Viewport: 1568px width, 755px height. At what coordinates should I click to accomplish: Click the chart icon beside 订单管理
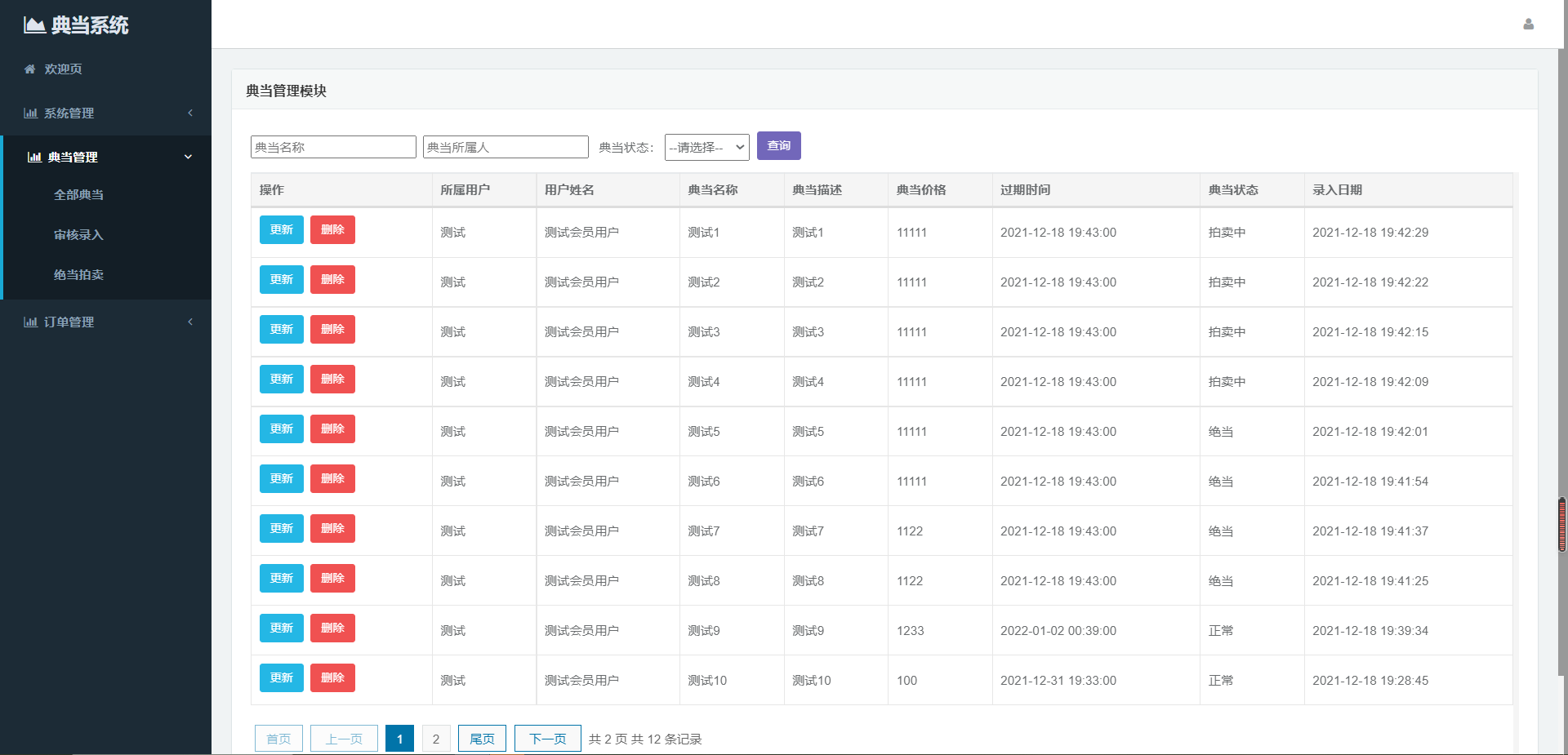click(x=30, y=322)
